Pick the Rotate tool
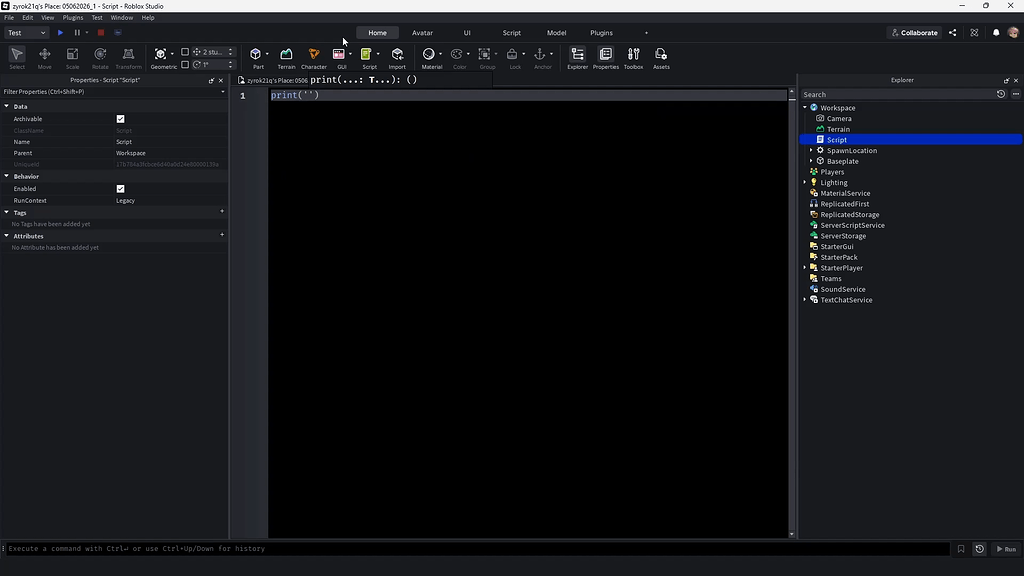1024x576 pixels. pos(100,57)
